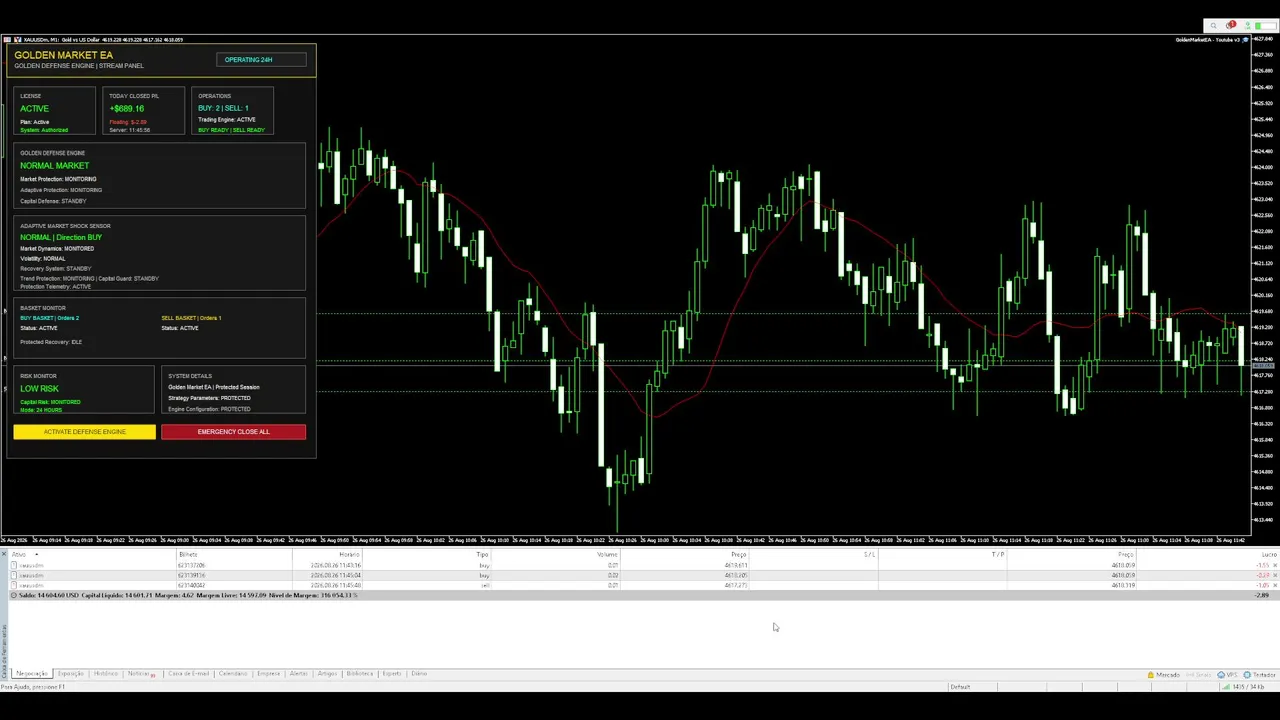Open the Diário tab

pos(418,674)
